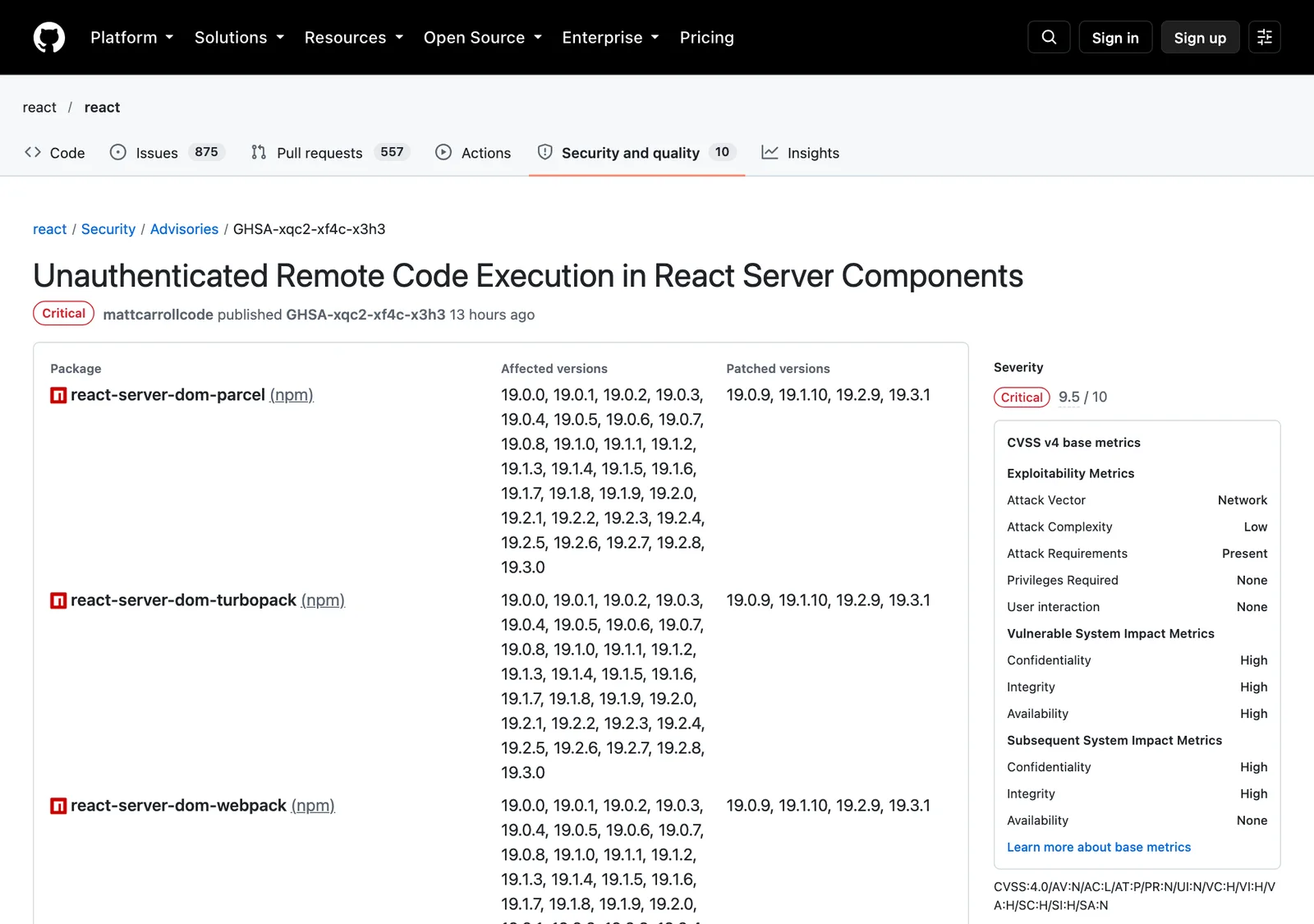Switch to the Issues tab

168,153
